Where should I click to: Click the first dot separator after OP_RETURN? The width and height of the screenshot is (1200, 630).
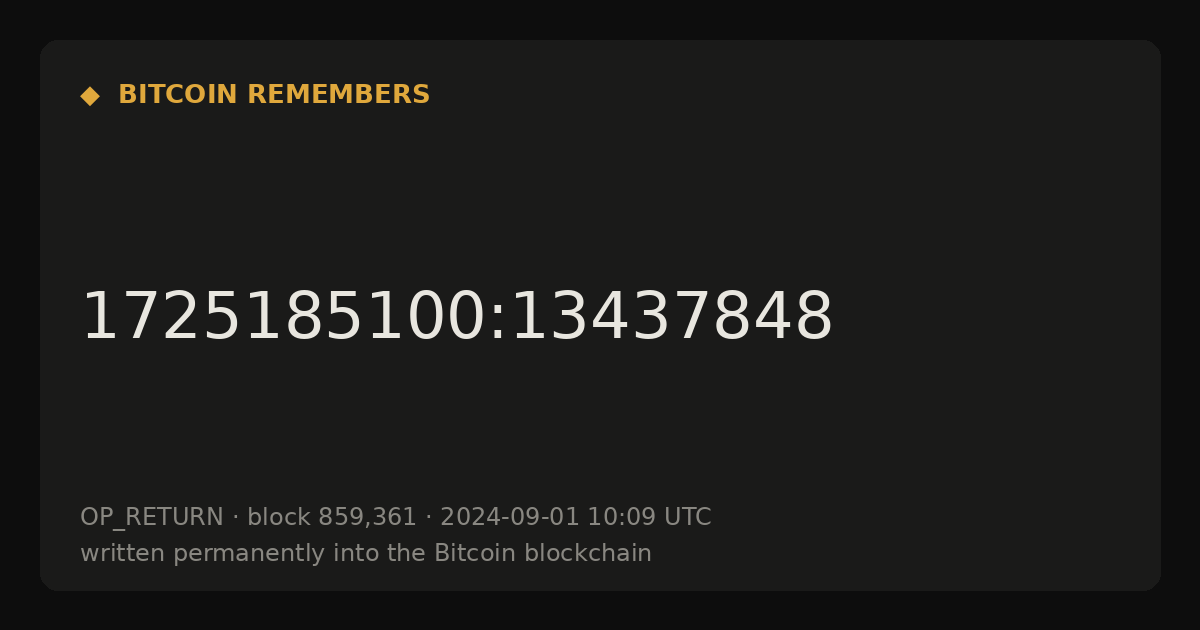(x=235, y=518)
